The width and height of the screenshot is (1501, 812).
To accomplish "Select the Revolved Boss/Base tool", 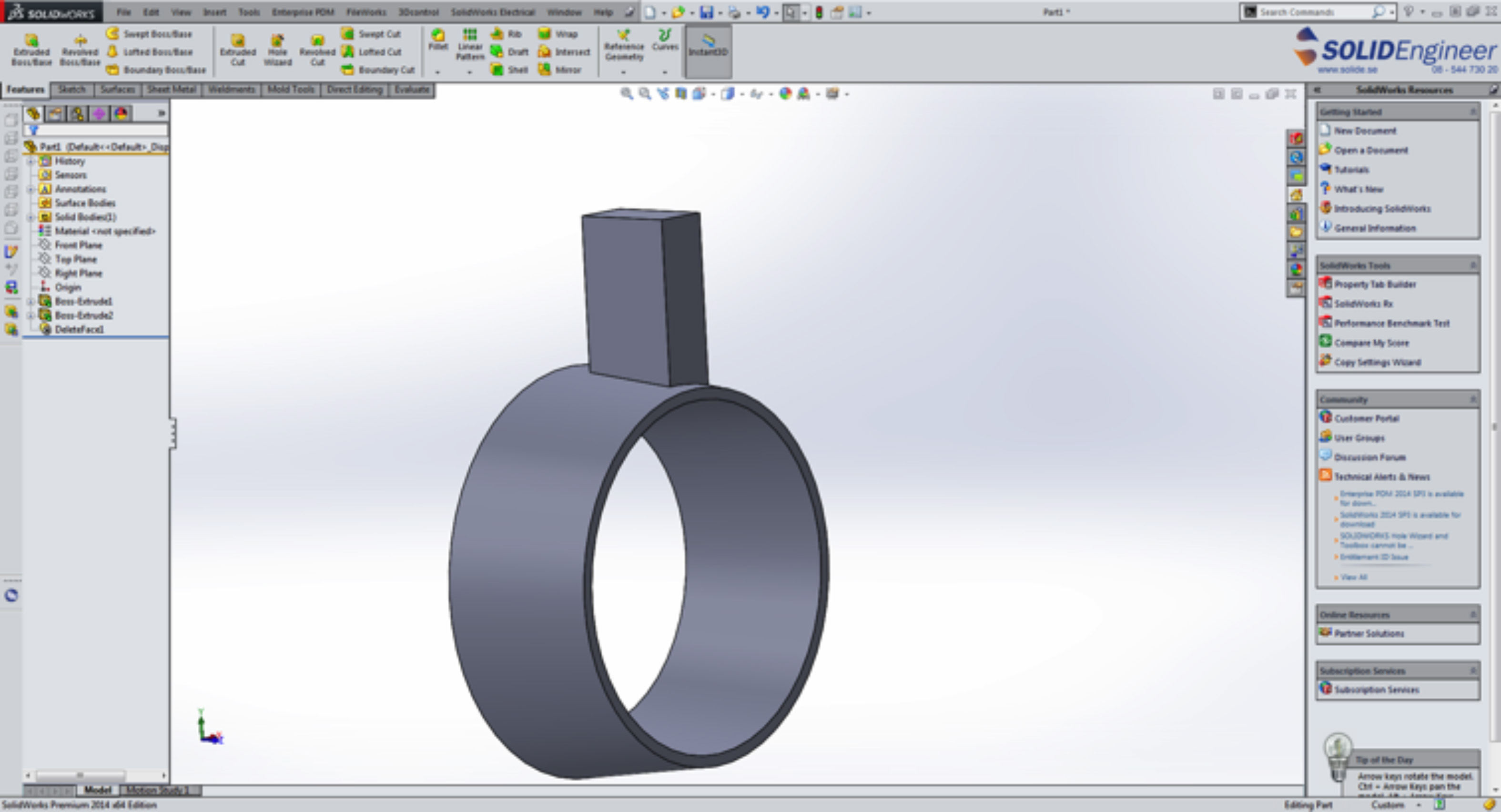I will click(x=80, y=49).
